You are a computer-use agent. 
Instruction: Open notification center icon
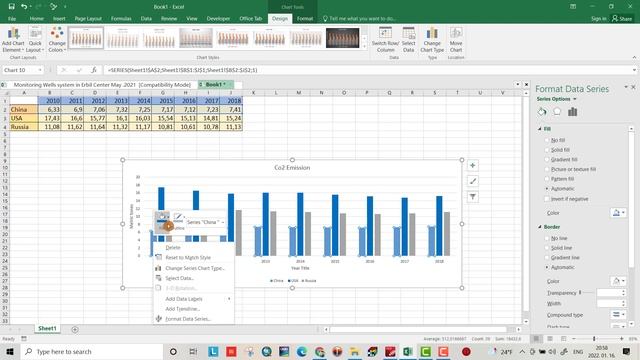[626, 351]
